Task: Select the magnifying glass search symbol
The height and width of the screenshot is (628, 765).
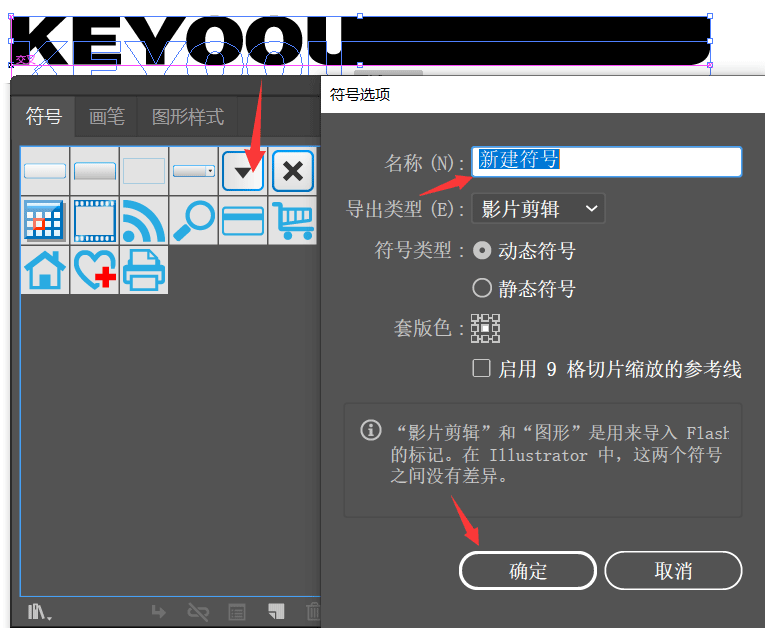Action: click(x=194, y=221)
